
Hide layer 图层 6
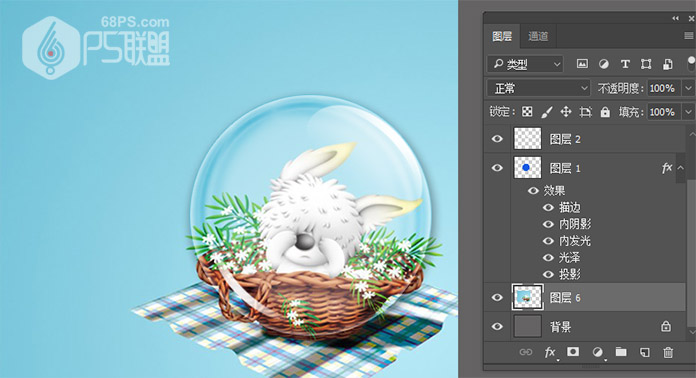[x=497, y=297]
